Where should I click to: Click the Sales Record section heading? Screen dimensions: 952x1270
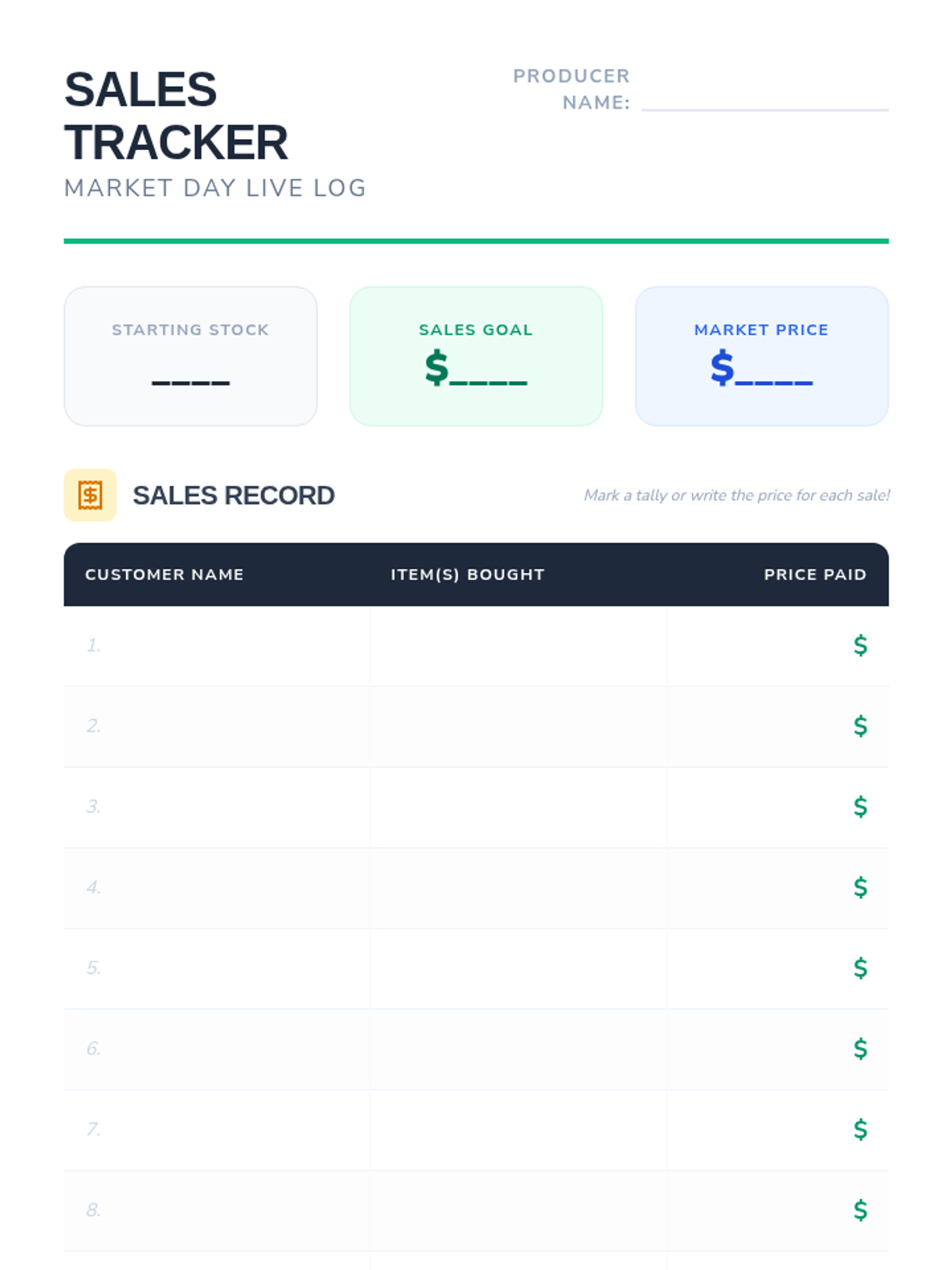pyautogui.click(x=233, y=495)
